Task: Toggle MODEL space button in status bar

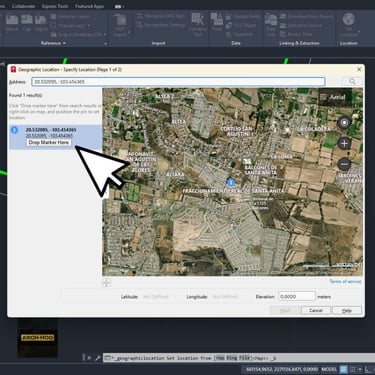Action: coord(329,369)
